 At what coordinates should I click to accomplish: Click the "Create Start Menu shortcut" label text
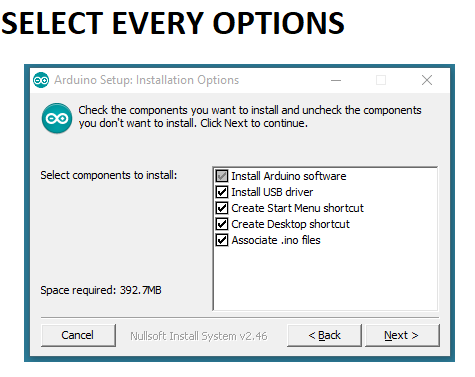pos(297,208)
